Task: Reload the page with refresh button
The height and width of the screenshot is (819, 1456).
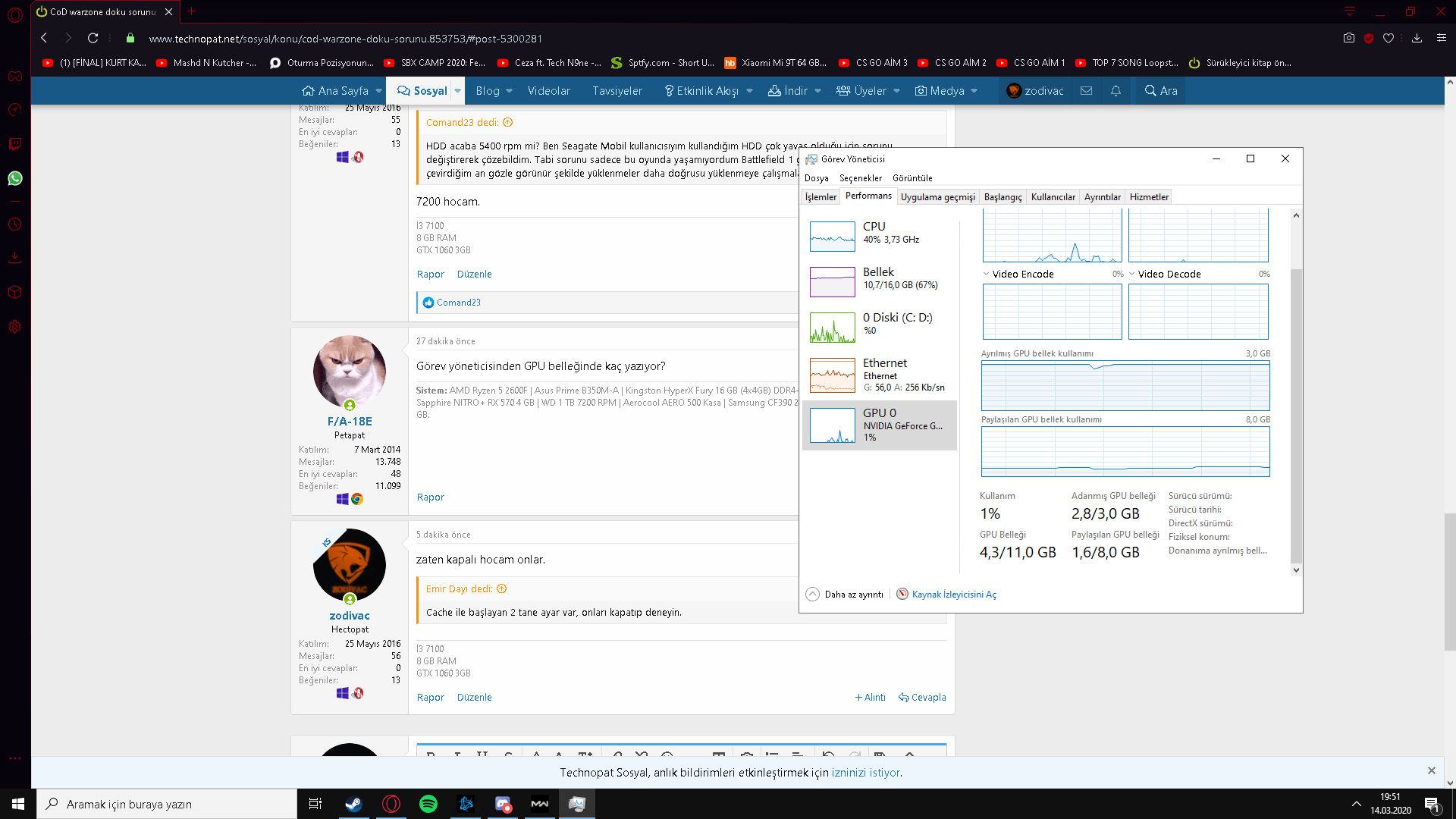Action: tap(93, 38)
